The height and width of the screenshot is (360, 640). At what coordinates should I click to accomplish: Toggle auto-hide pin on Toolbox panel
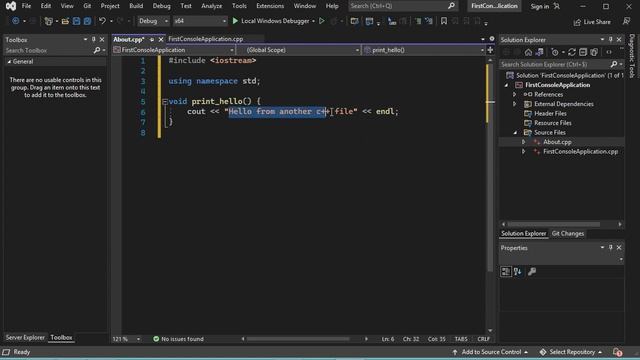pos(93,40)
